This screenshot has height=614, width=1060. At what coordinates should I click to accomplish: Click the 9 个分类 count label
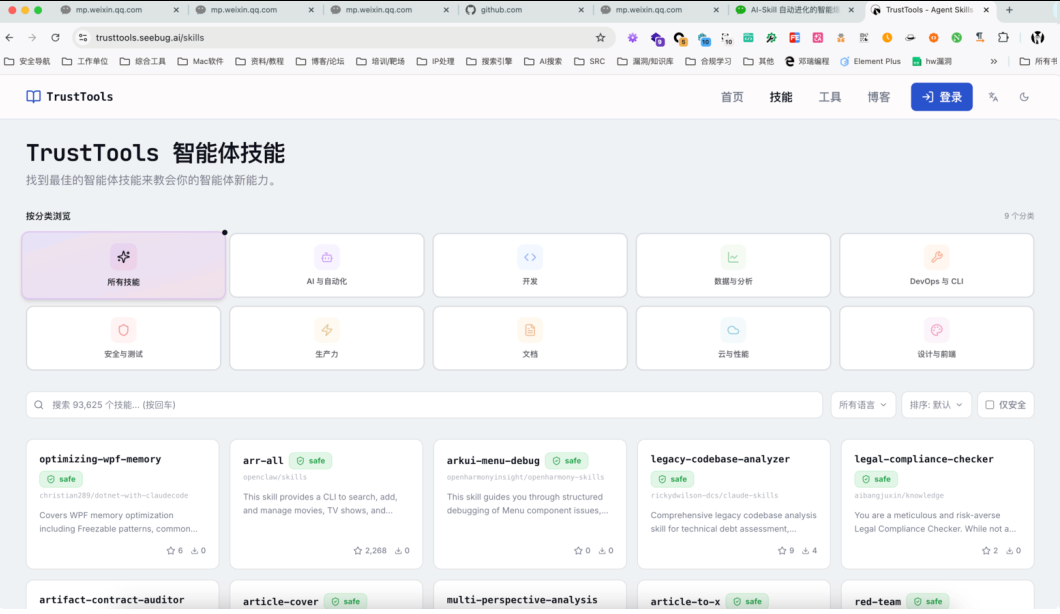pyautogui.click(x=1019, y=216)
